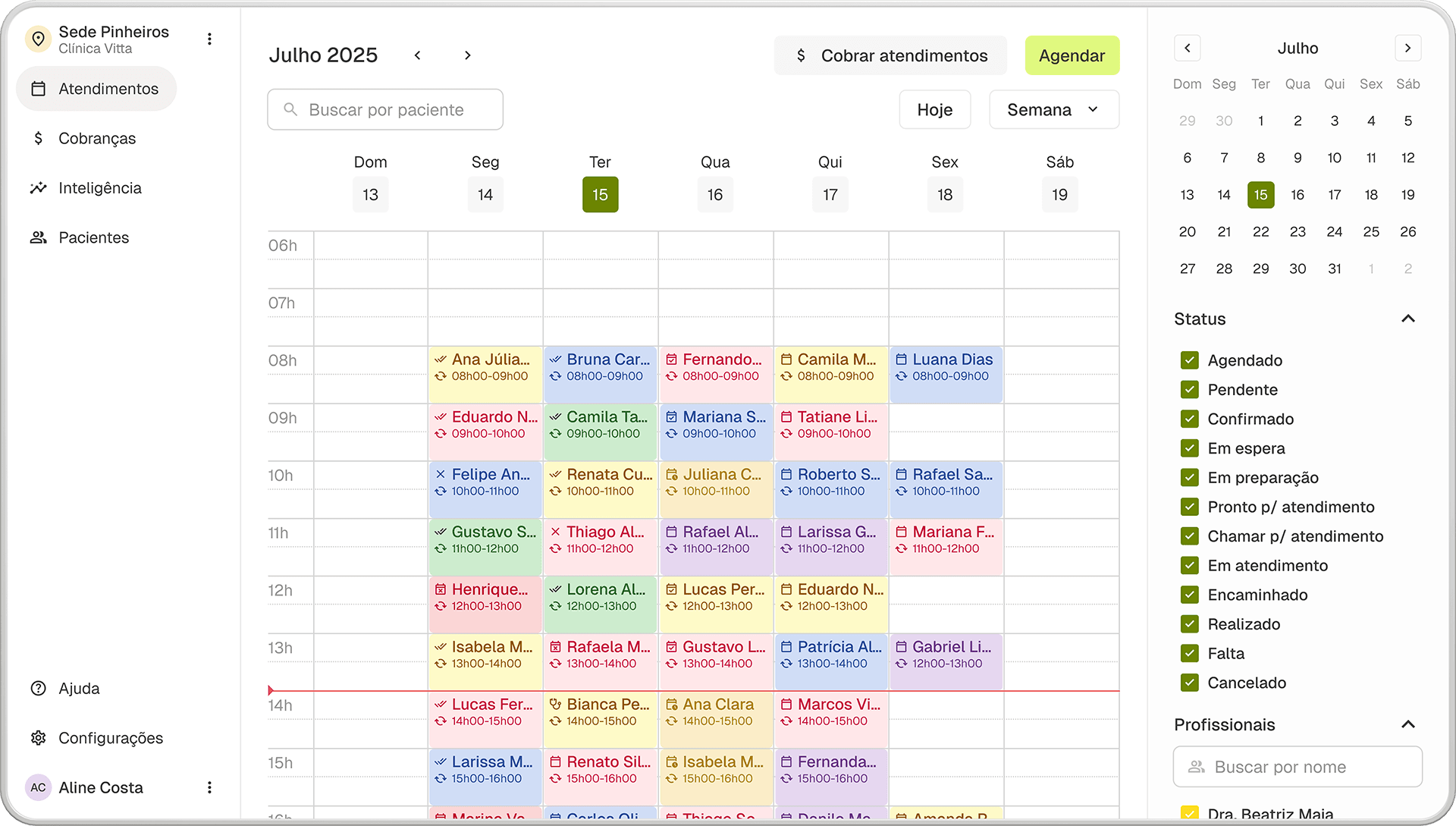Go to previous week with left chevron
The height and width of the screenshot is (826, 1456).
417,55
